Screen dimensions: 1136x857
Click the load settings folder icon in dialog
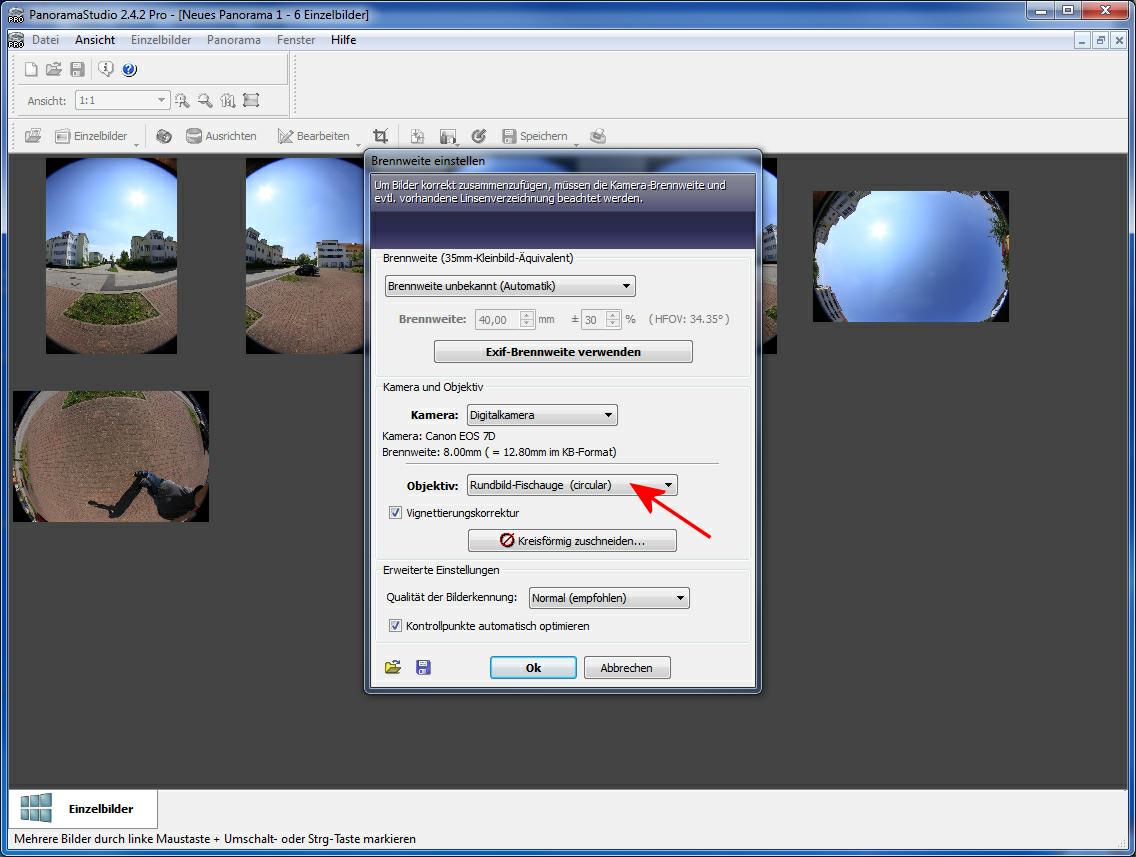[393, 667]
